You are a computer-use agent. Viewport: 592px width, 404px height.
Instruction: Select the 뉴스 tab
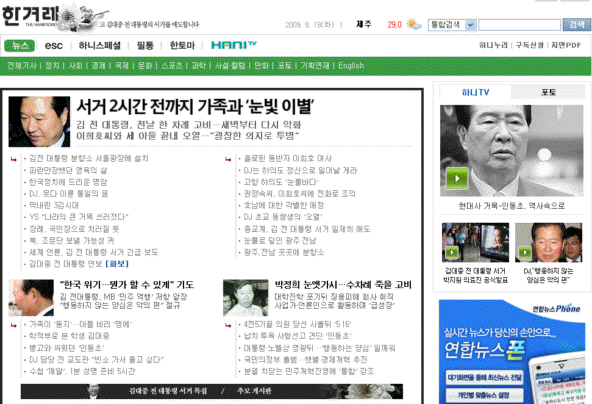[x=20, y=45]
